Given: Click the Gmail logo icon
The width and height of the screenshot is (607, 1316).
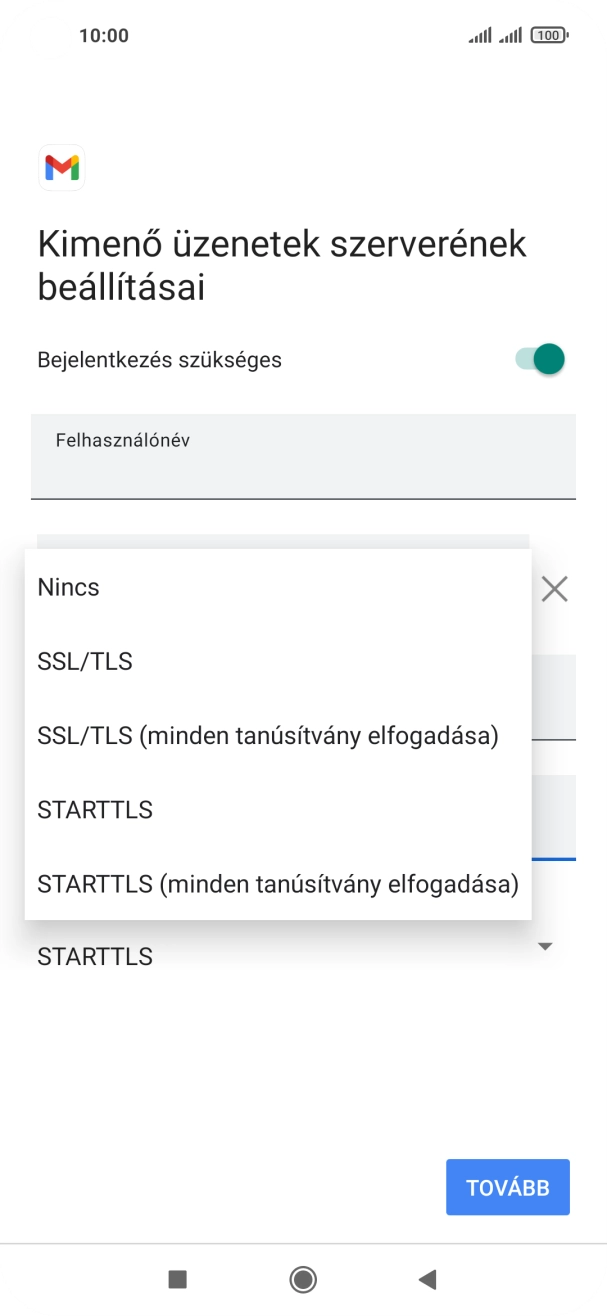Looking at the screenshot, I should (x=61, y=167).
